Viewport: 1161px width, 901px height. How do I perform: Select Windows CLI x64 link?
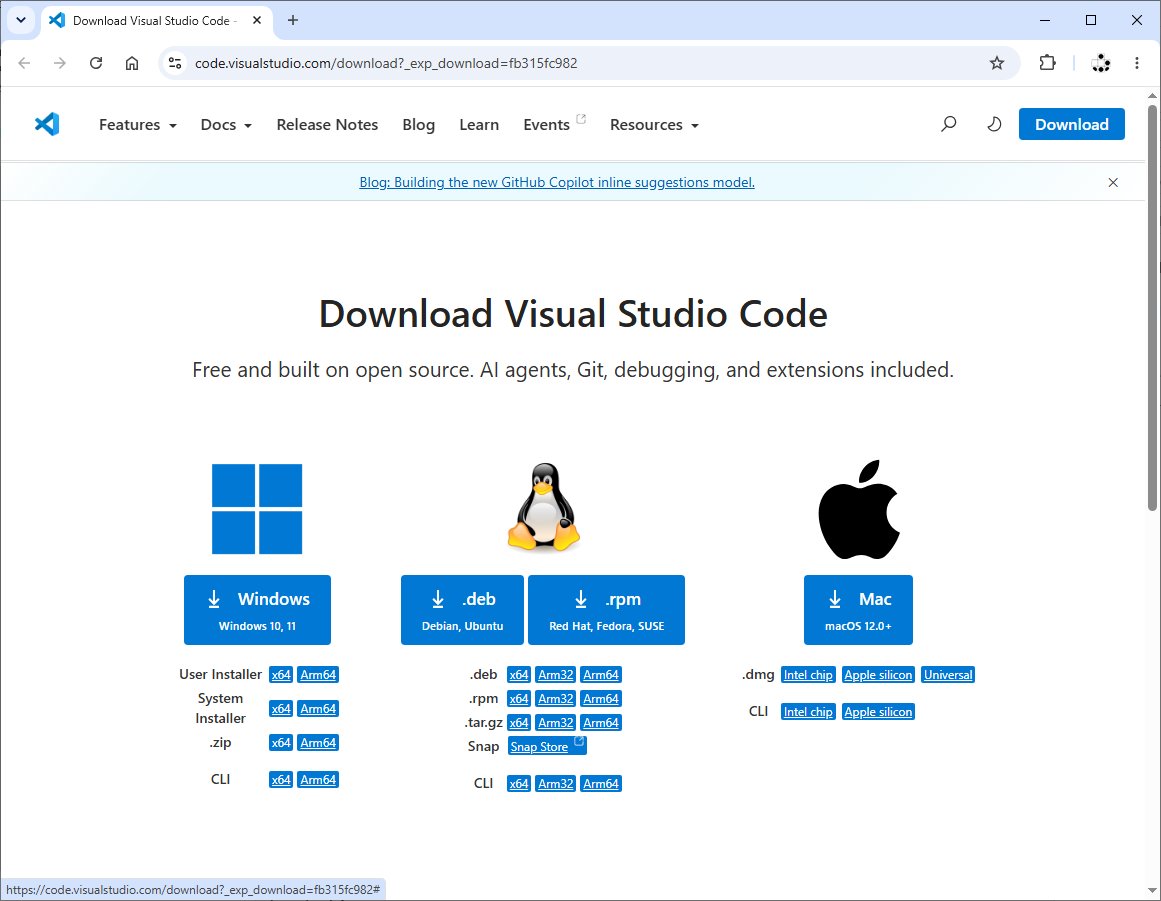[x=281, y=780]
